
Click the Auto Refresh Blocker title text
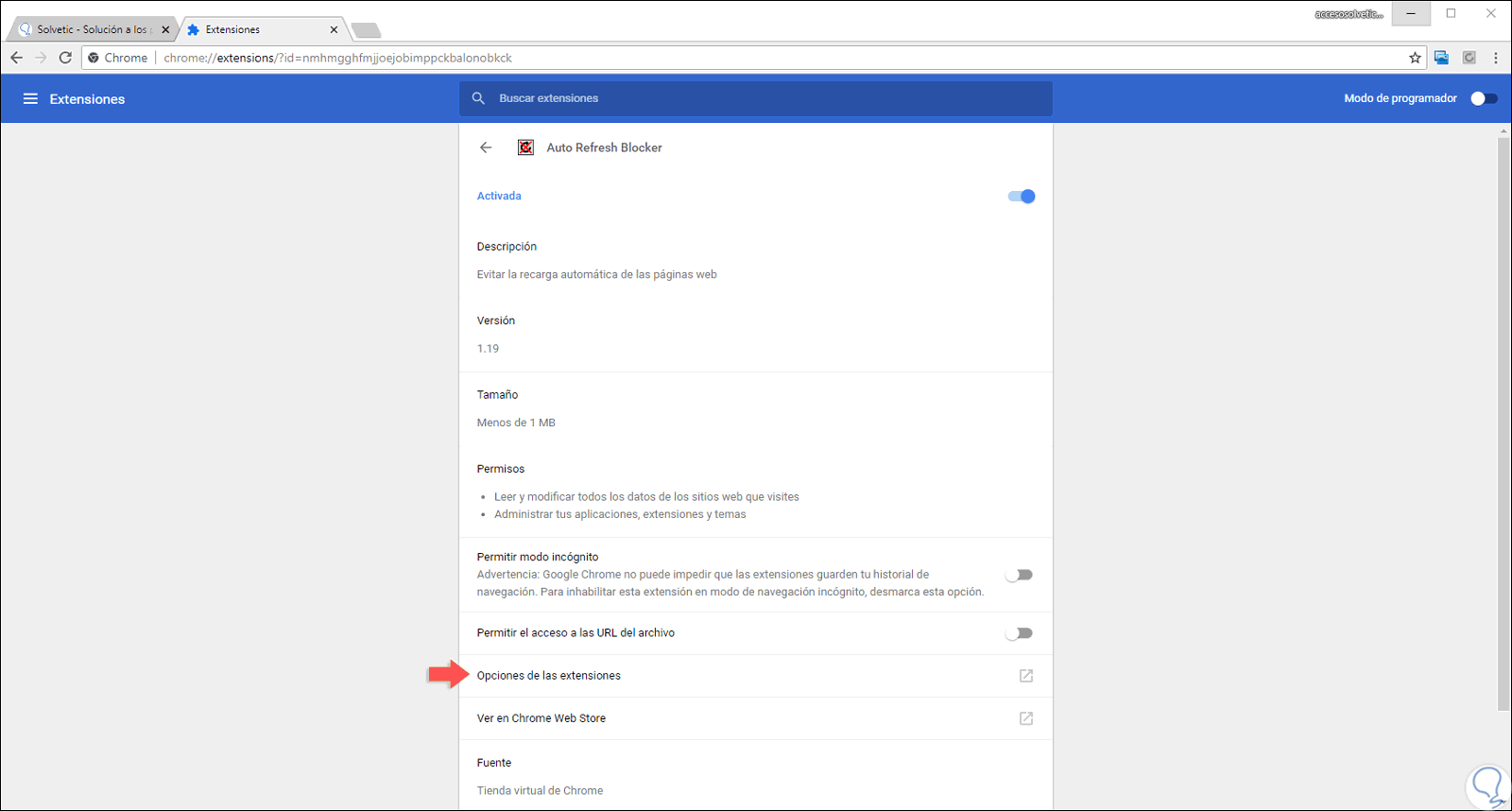[x=604, y=147]
